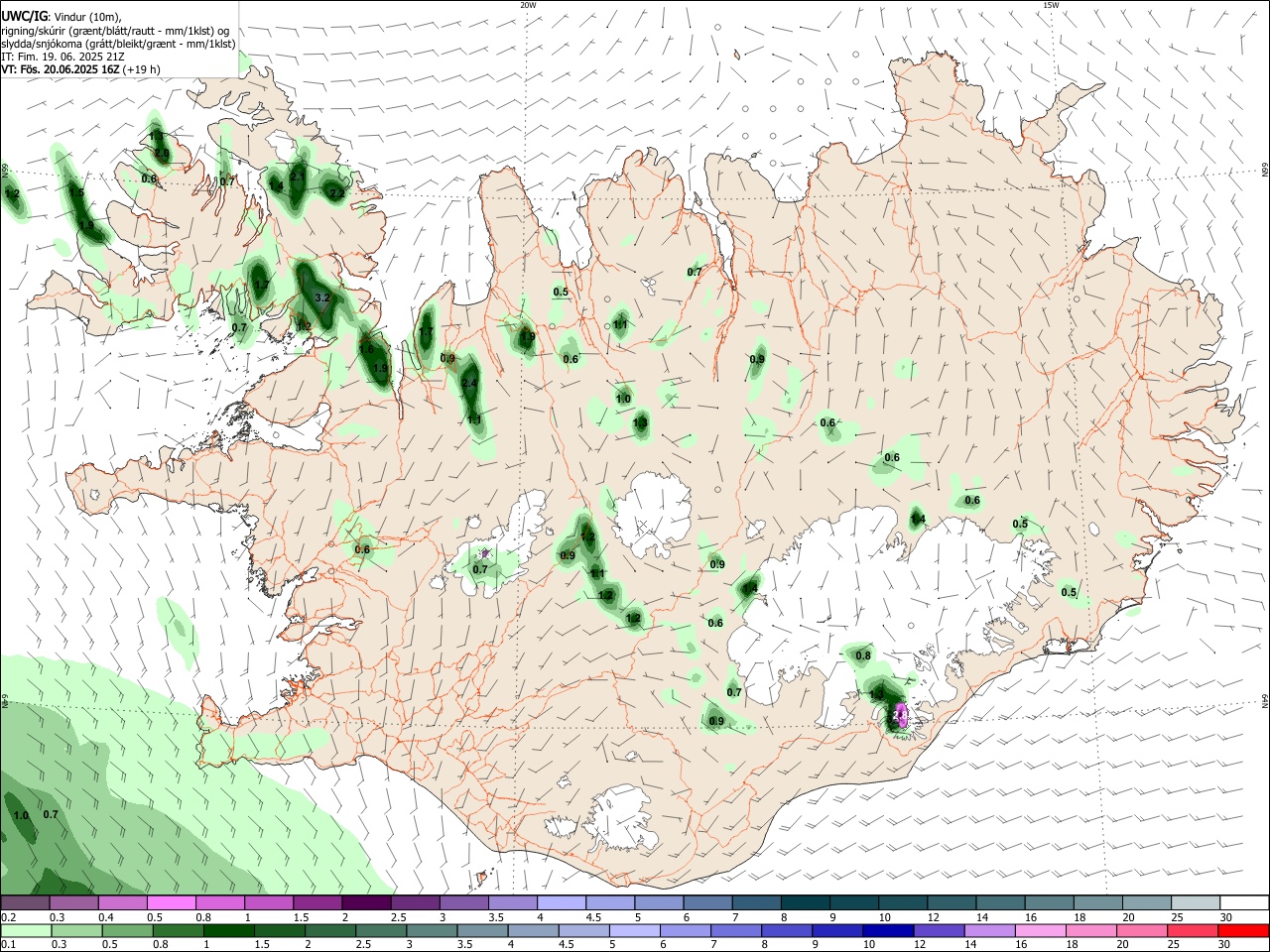The width and height of the screenshot is (1270, 952).
Task: Select the bright magenta-pink swatch after 0.5 on the snow scale
Action: pos(171,903)
